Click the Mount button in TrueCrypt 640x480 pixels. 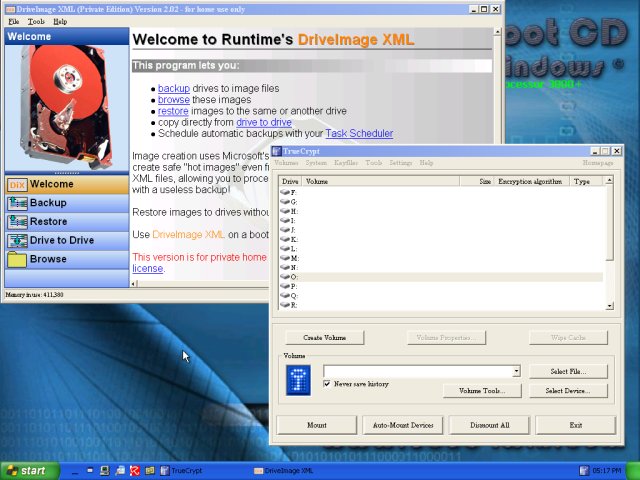coord(317,425)
